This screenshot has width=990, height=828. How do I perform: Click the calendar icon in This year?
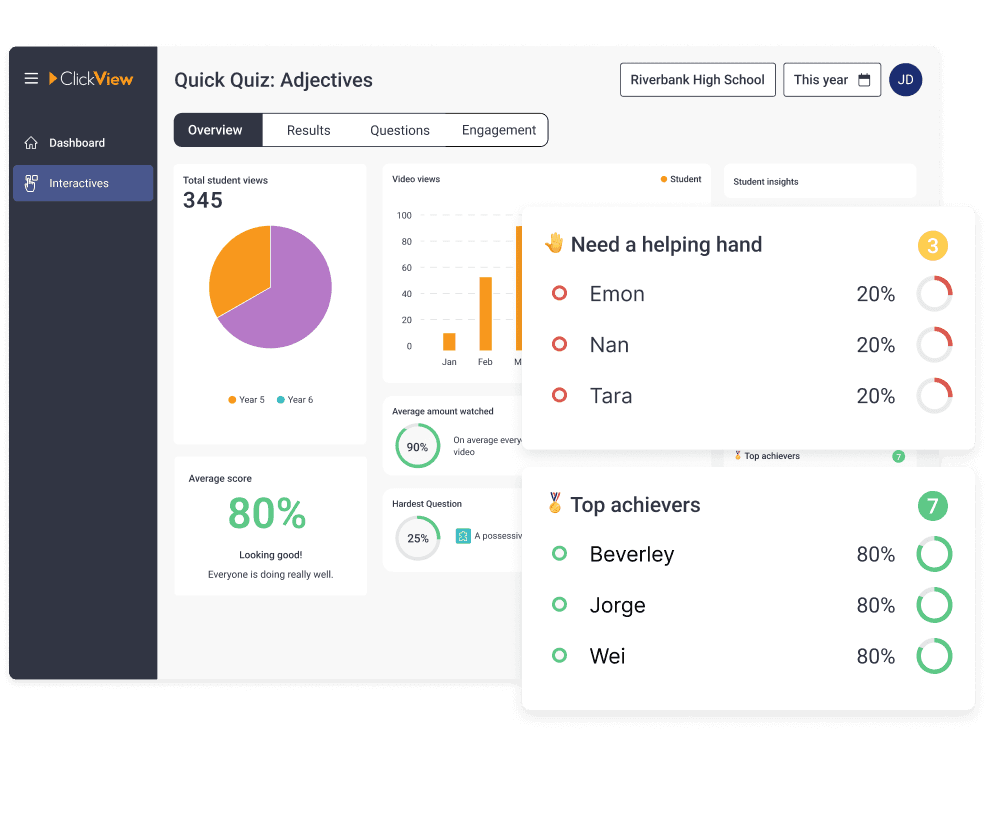click(x=864, y=80)
